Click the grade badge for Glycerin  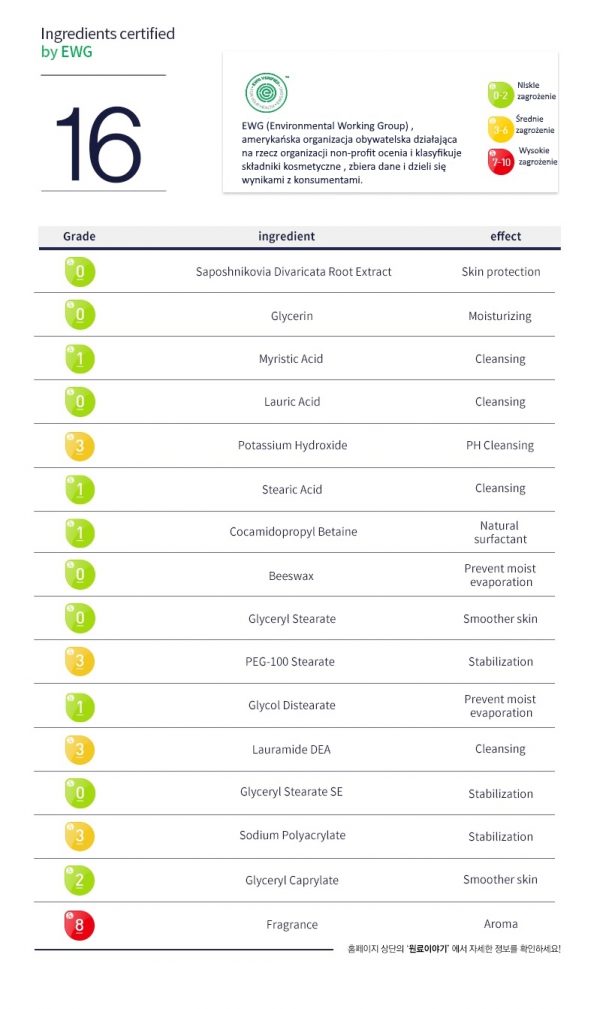pyautogui.click(x=80, y=315)
